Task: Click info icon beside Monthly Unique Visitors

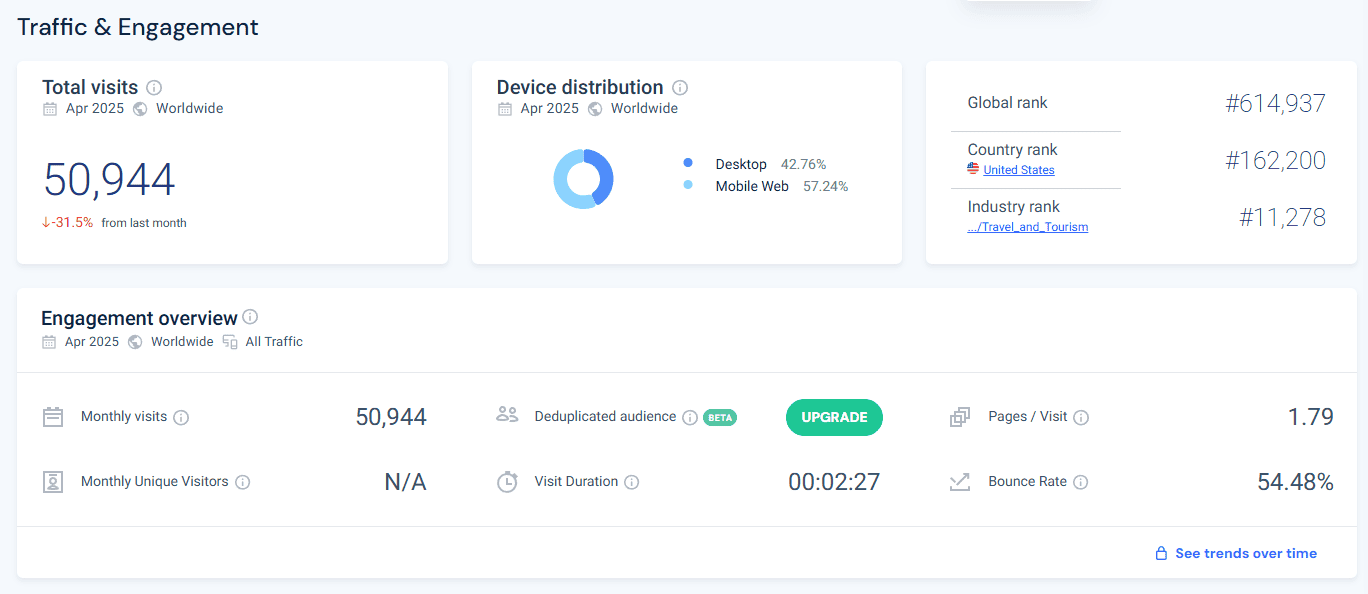Action: pyautogui.click(x=242, y=482)
